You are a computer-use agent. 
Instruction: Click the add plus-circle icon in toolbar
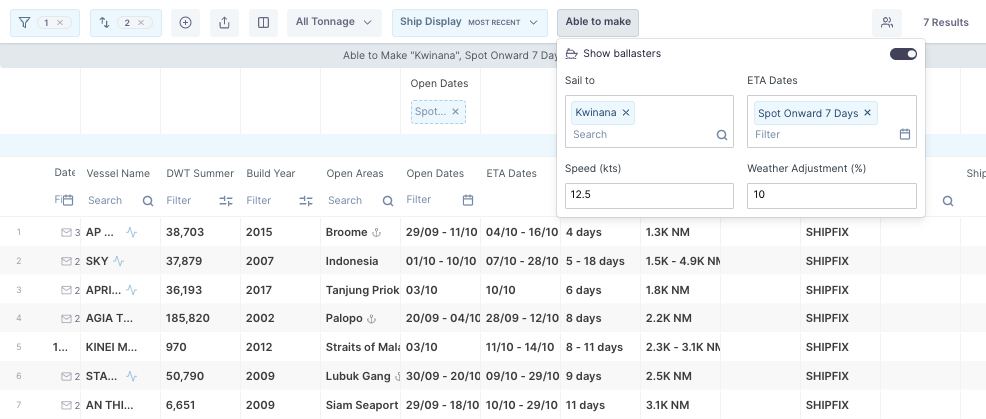[x=185, y=22]
